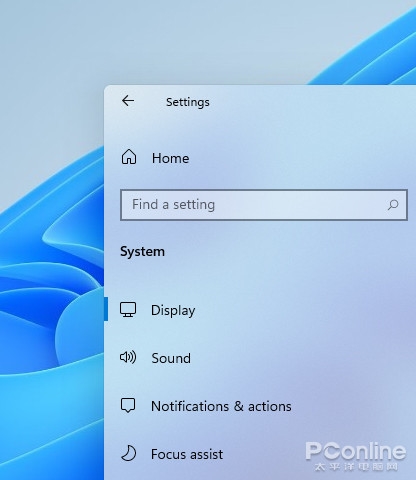Click the Focus assist moon icon
Screen dimensions: 416x480
[128, 453]
